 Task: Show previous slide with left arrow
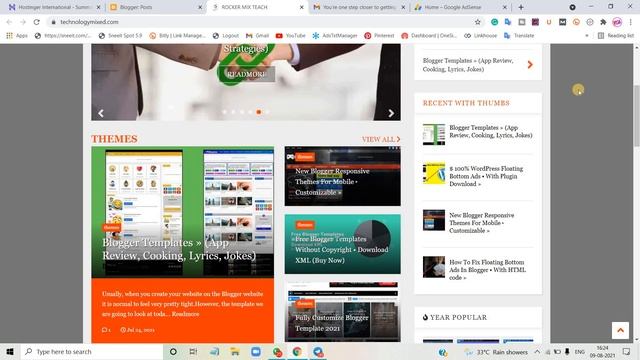point(101,113)
